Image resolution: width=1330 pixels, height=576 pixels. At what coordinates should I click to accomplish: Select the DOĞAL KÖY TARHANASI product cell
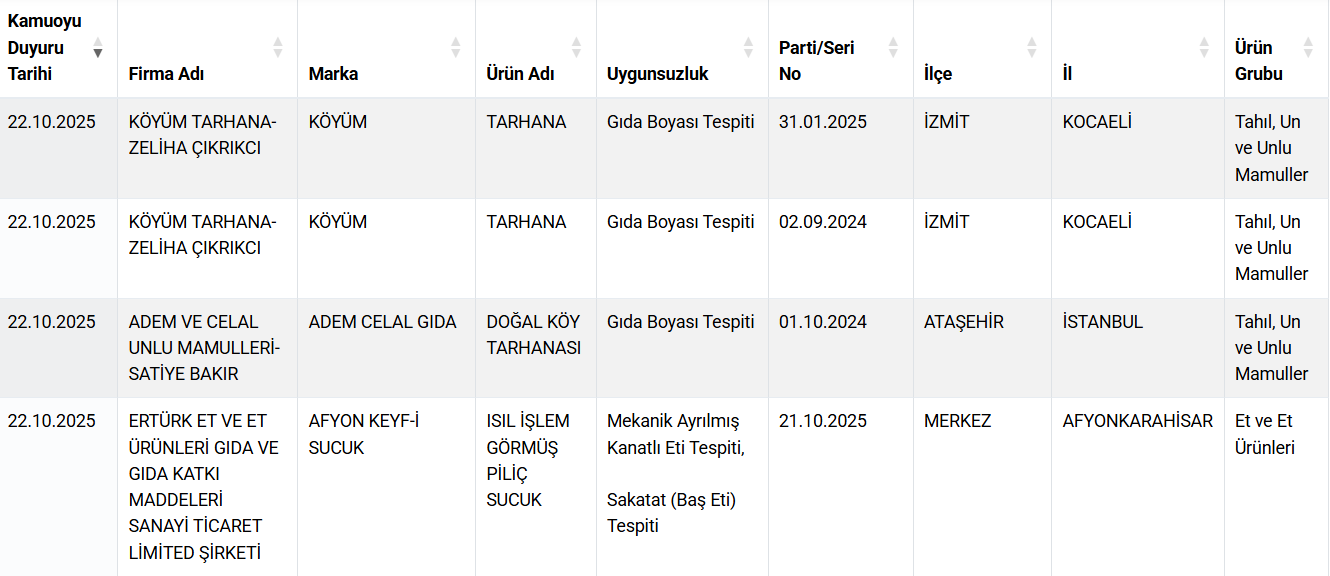point(533,335)
